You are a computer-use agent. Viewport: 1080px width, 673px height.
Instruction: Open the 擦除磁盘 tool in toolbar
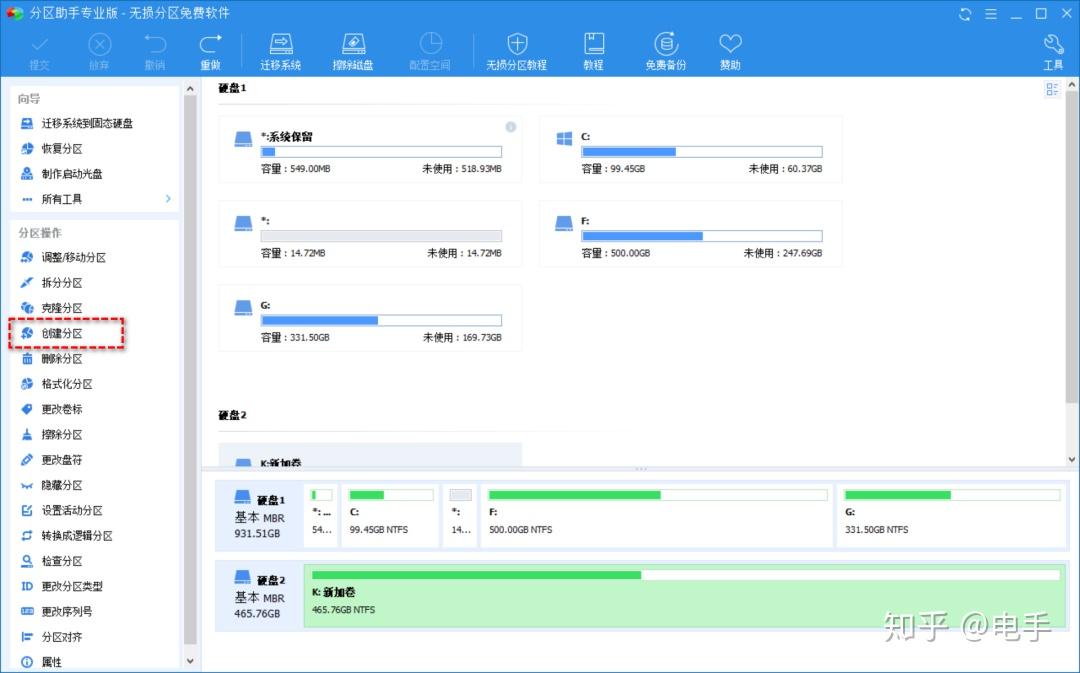point(353,51)
